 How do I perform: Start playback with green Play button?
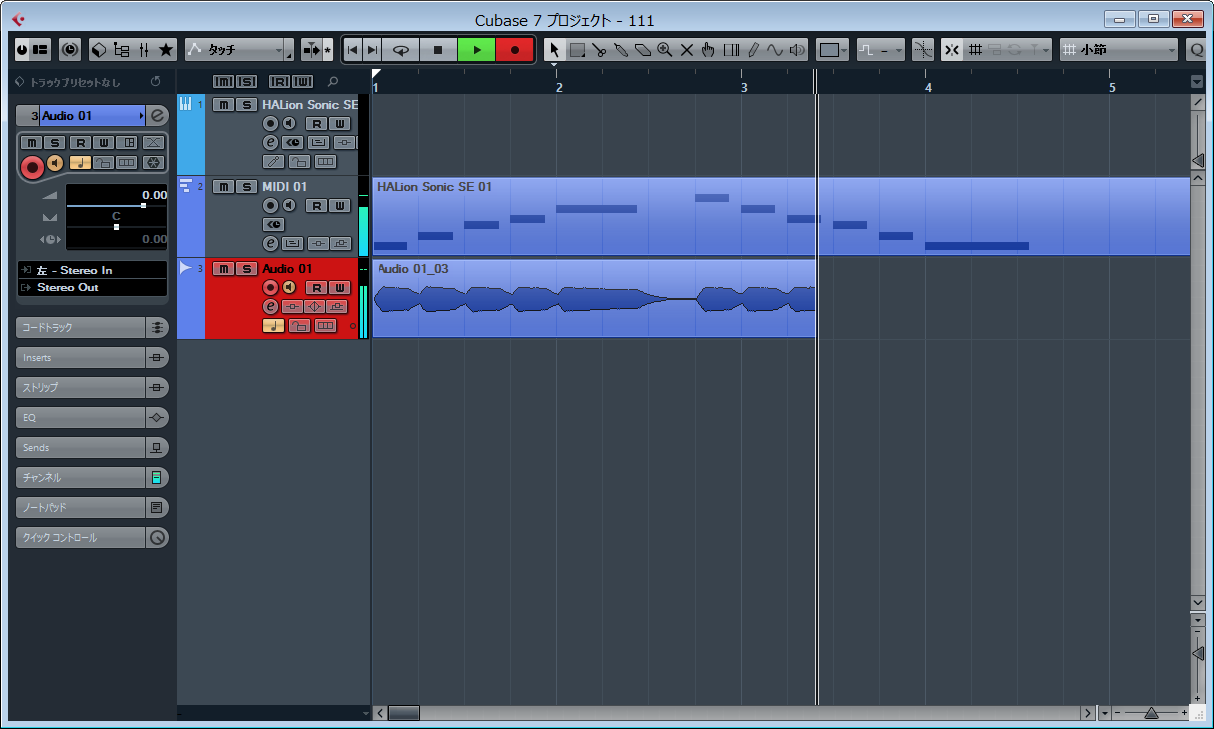point(477,49)
